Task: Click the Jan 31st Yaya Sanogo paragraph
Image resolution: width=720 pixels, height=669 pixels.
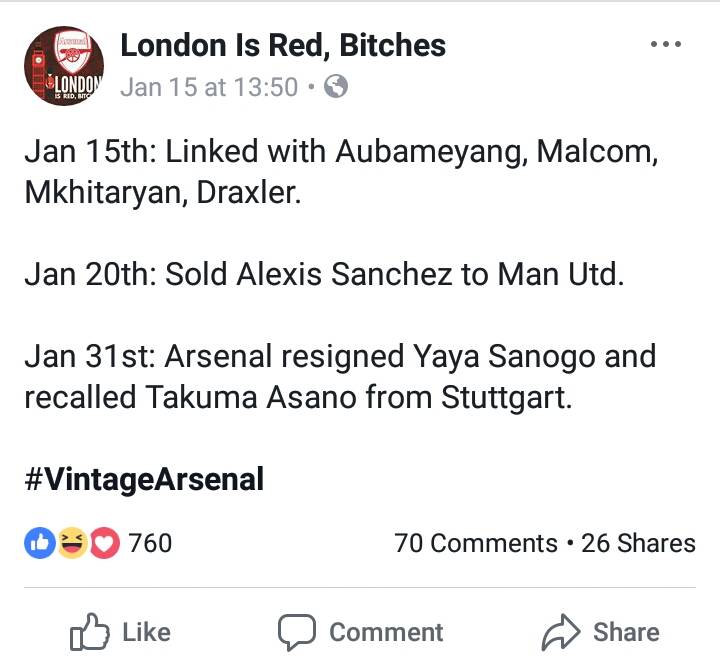Action: (x=339, y=378)
